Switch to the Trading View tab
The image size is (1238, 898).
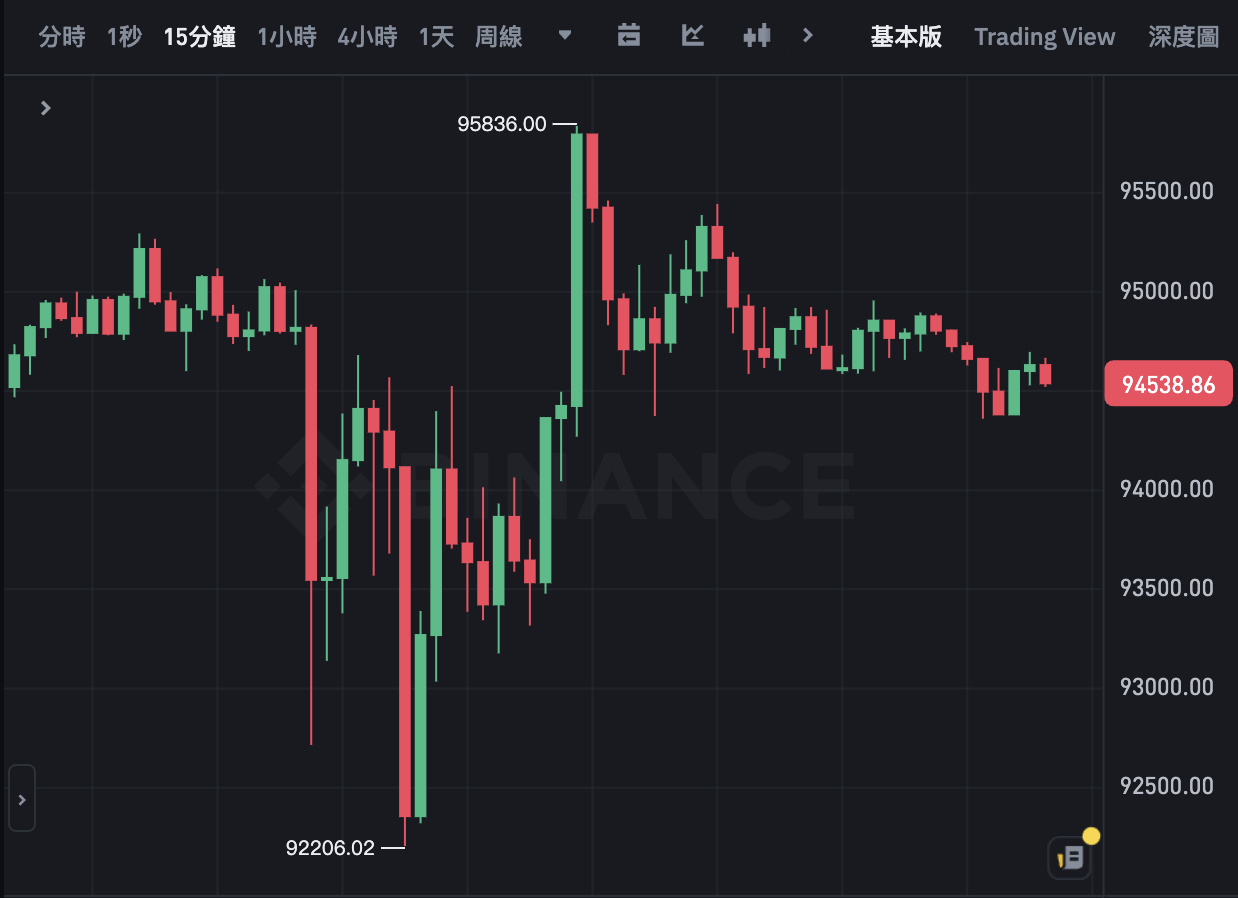click(1044, 37)
